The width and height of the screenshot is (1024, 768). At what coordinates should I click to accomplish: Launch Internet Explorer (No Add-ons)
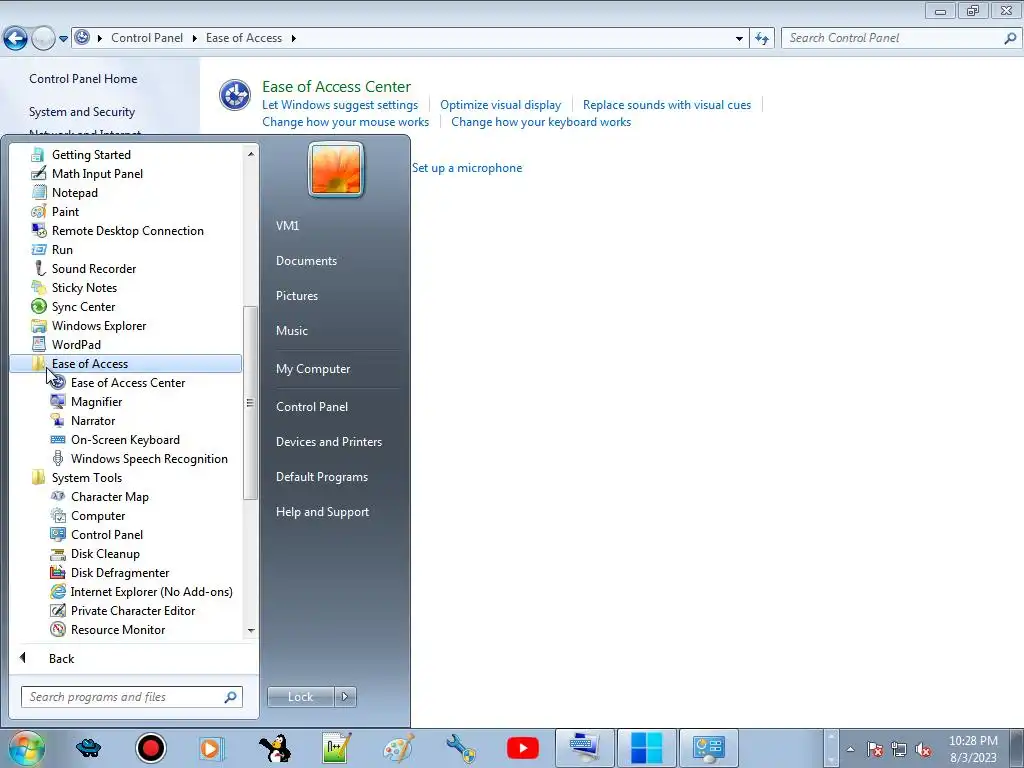(152, 591)
